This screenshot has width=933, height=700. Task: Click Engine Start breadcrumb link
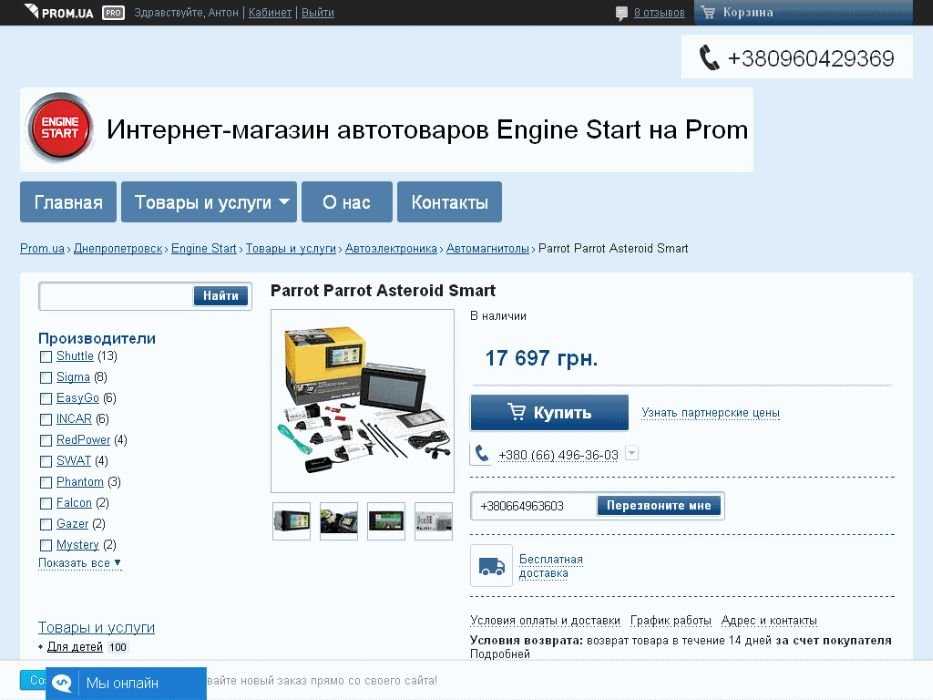[203, 248]
